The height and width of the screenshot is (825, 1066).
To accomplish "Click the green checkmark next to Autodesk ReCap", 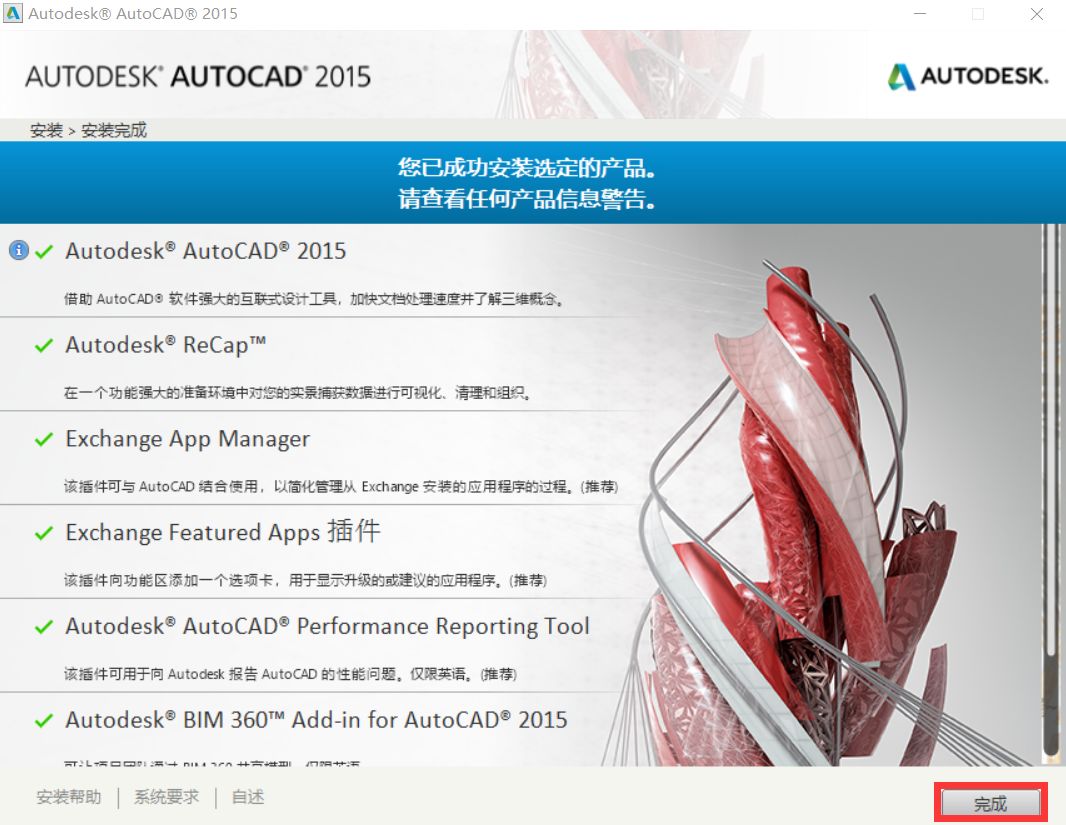I will (x=44, y=346).
